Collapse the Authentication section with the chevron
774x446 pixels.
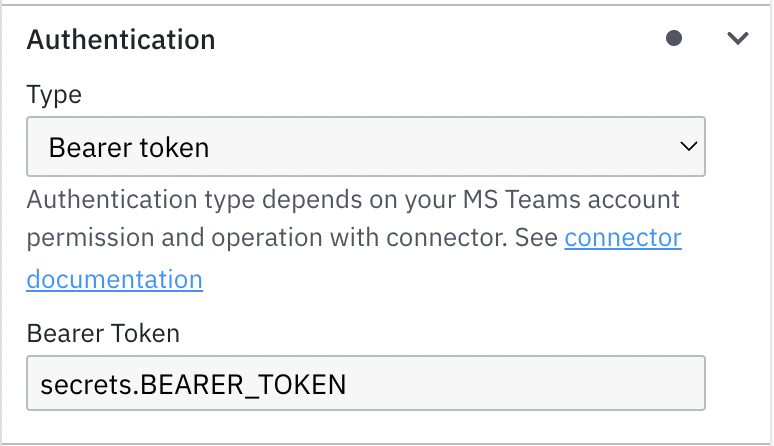coord(738,39)
